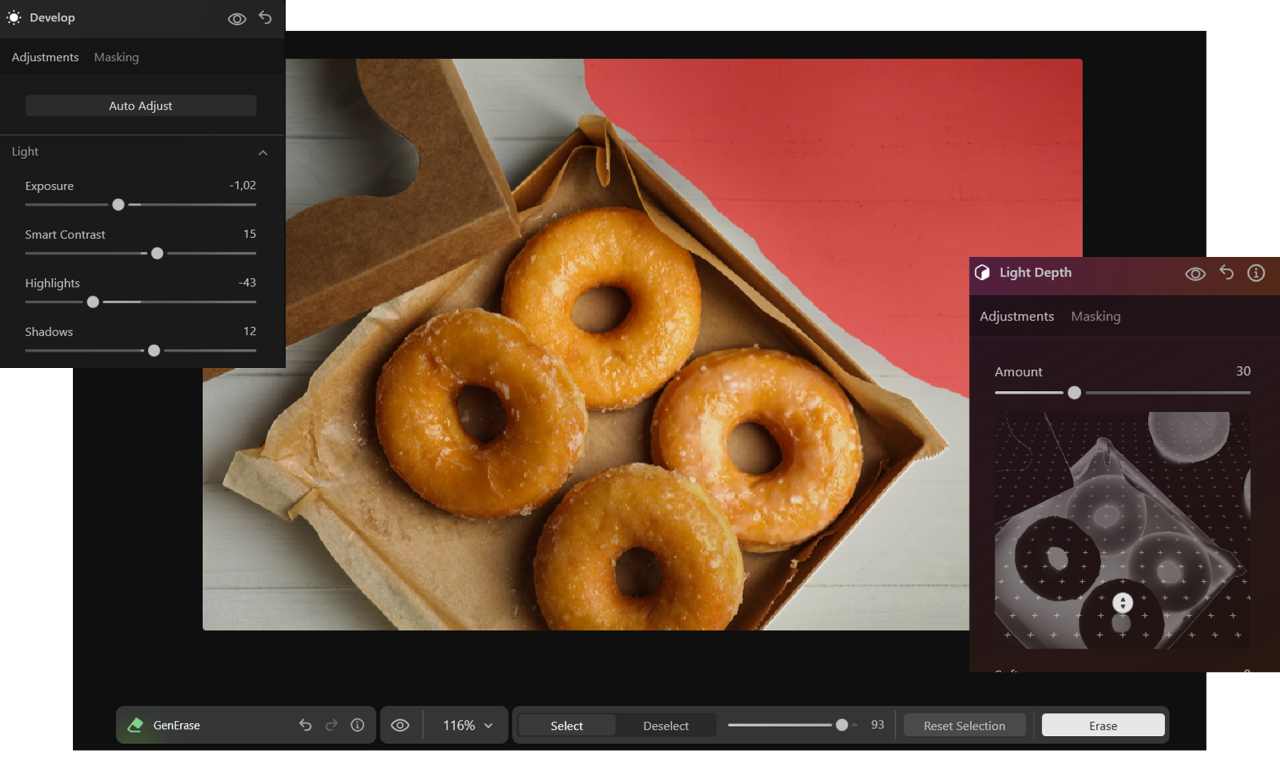The image size is (1280, 782).
Task: Open GenErase info icon
Action: [x=357, y=725]
